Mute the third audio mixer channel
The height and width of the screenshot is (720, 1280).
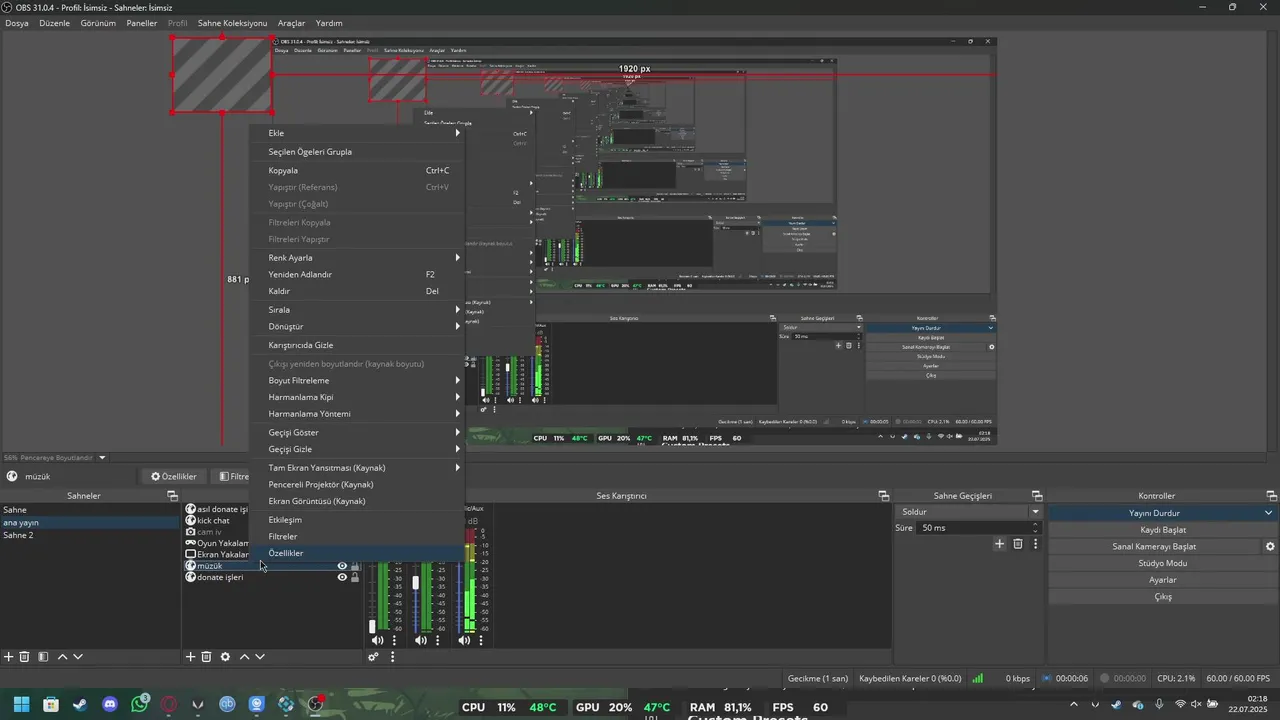point(464,640)
